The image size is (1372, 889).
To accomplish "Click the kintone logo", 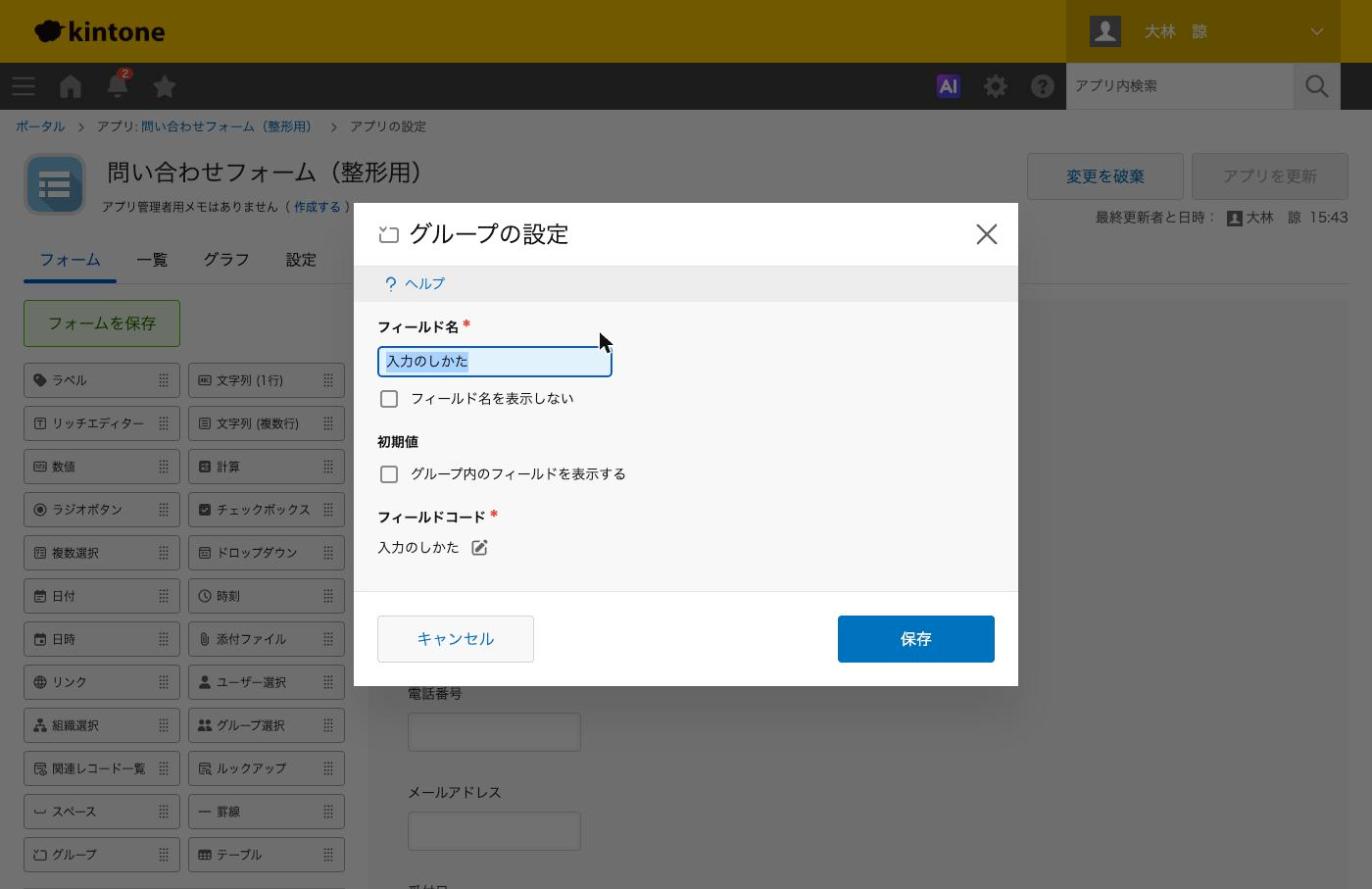I will [x=99, y=31].
